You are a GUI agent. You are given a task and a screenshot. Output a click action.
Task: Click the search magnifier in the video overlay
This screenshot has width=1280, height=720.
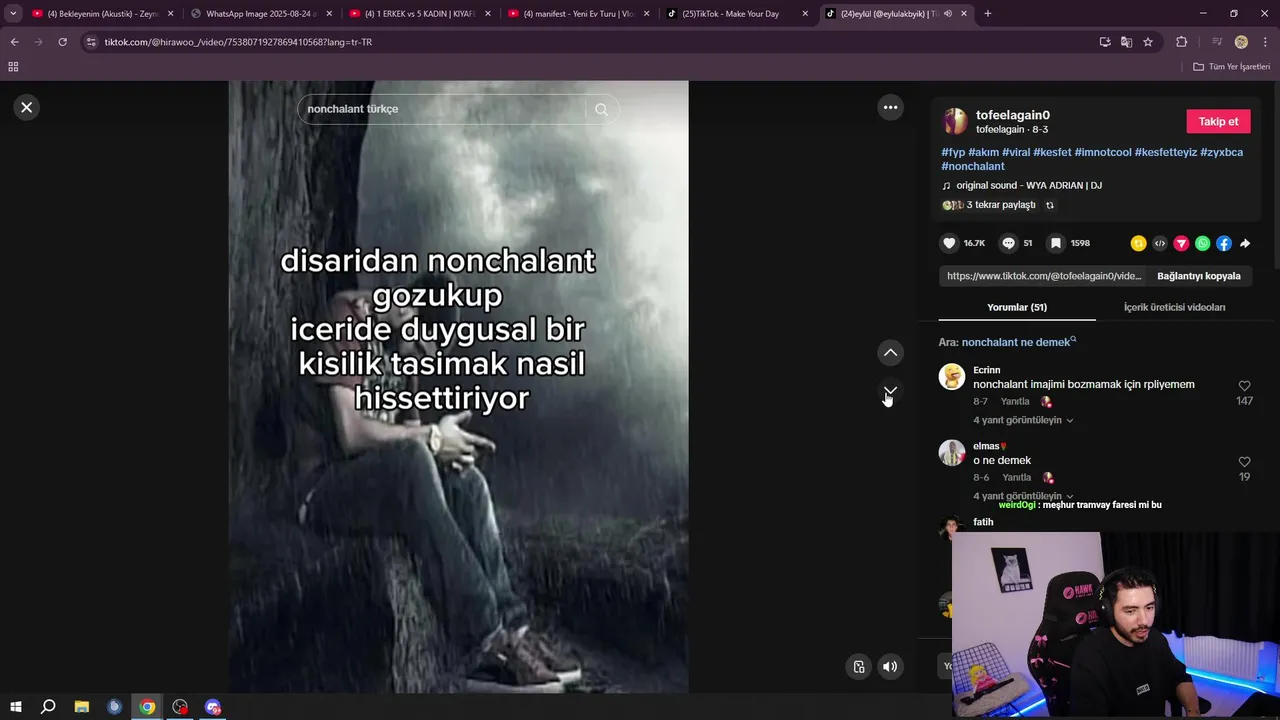pos(601,109)
